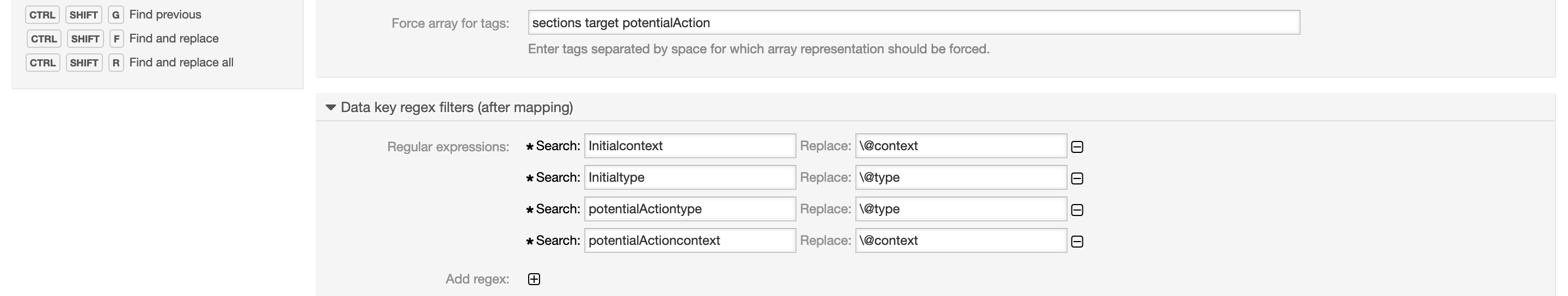Click the Force array for tags field
Image resolution: width=1568 pixels, height=296 pixels.
(913, 23)
